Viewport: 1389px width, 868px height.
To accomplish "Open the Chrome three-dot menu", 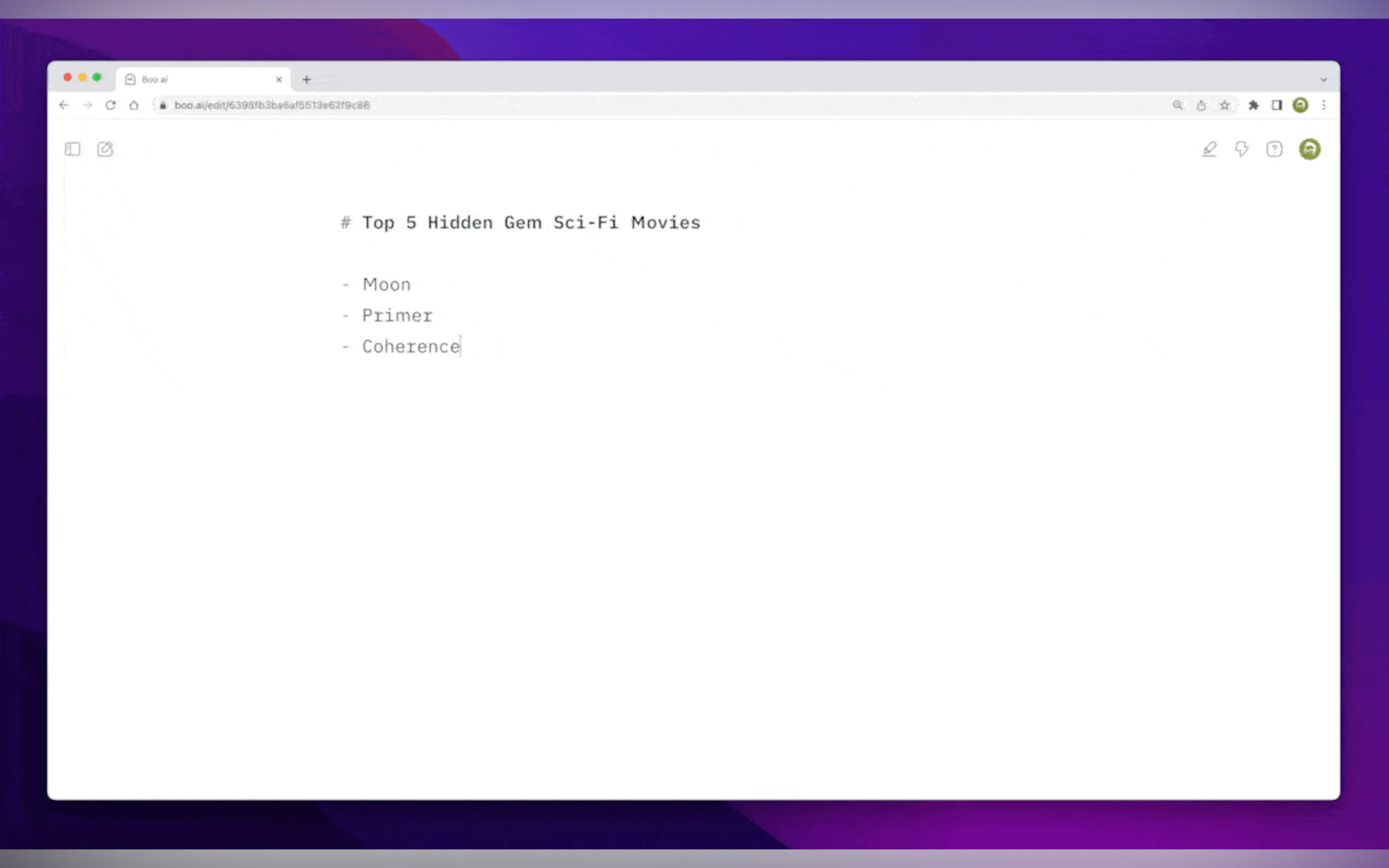I will (x=1323, y=105).
